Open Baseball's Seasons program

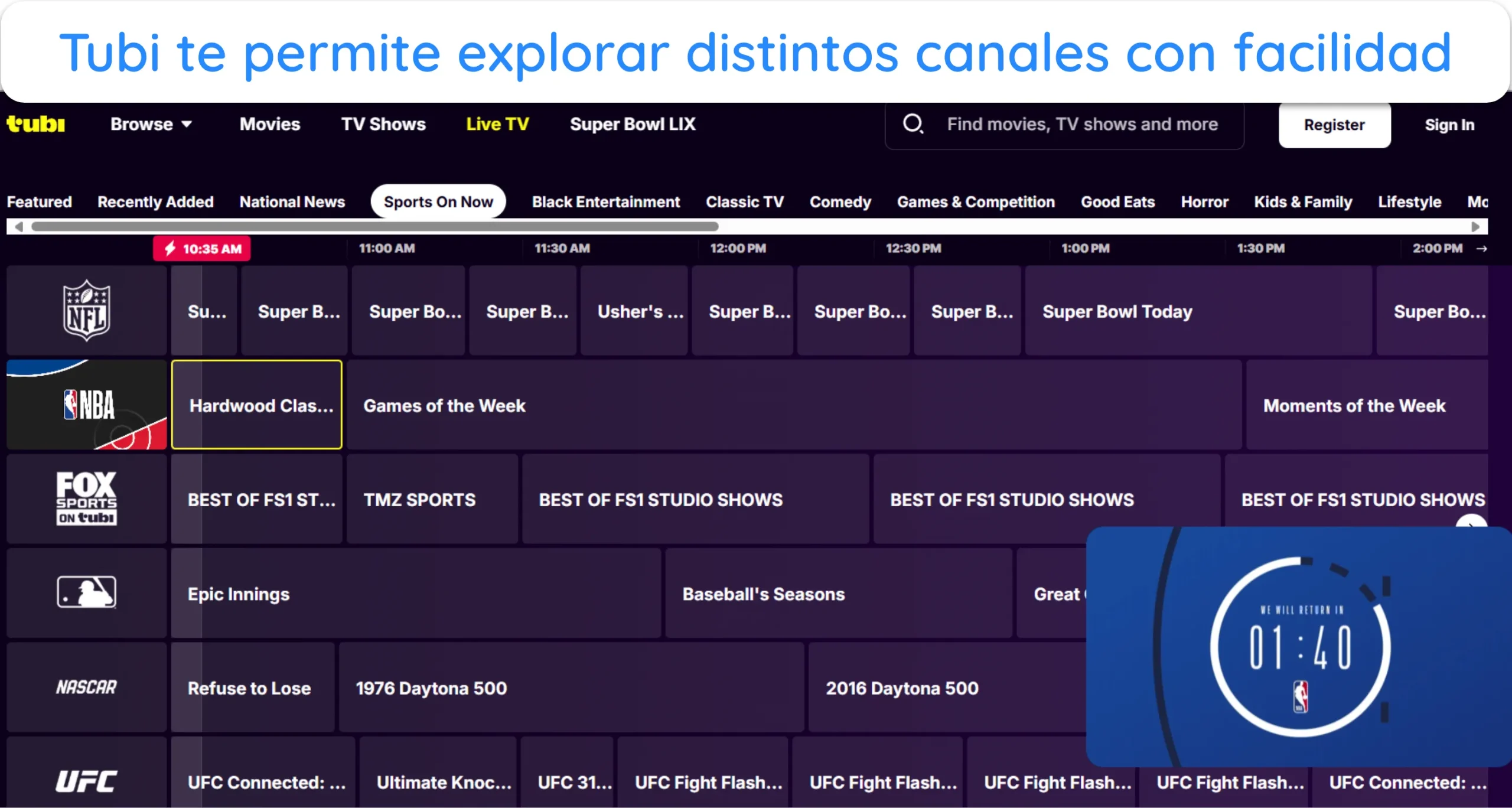(838, 593)
